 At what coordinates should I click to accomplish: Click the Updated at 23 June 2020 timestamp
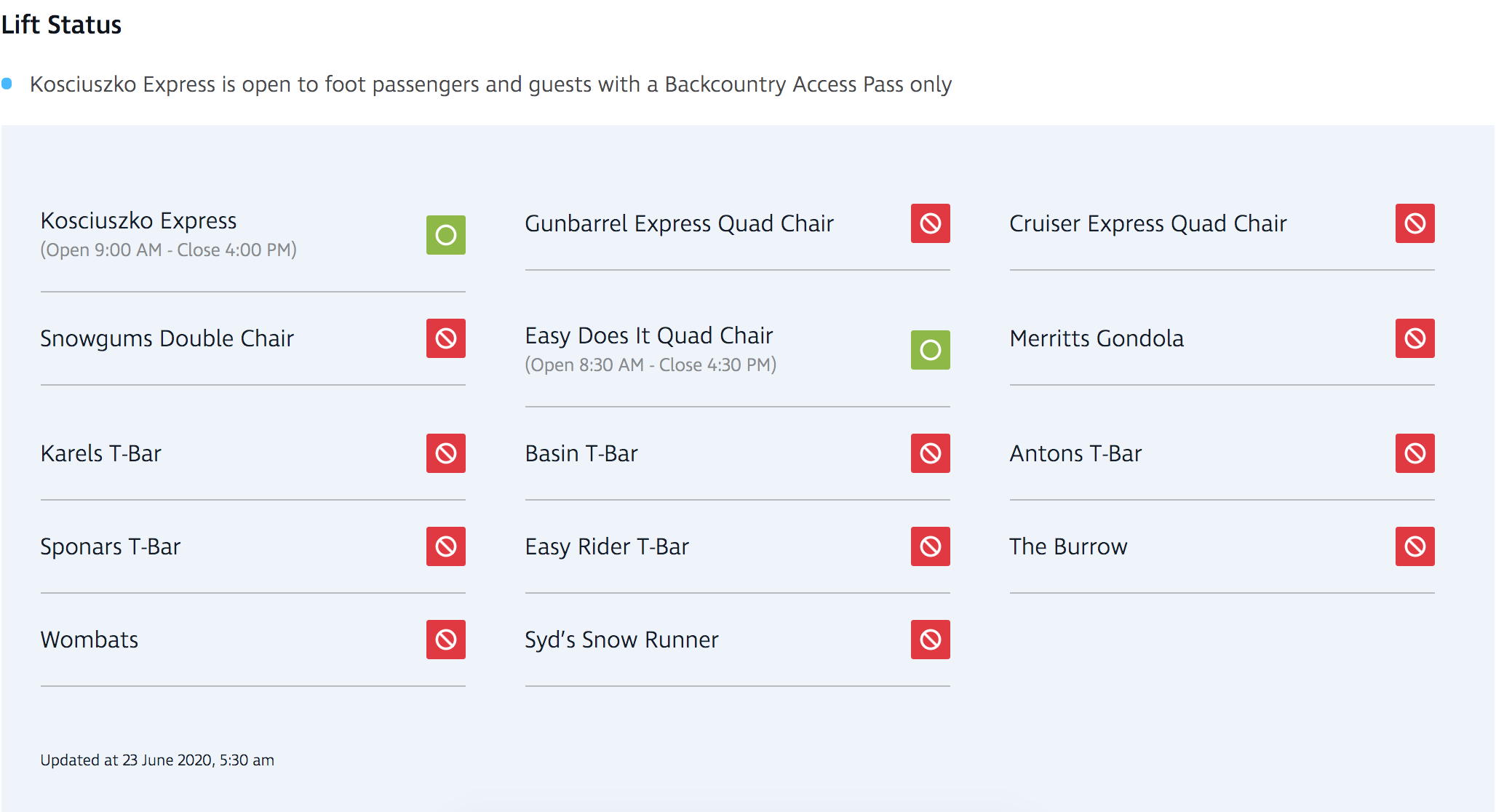(x=157, y=760)
